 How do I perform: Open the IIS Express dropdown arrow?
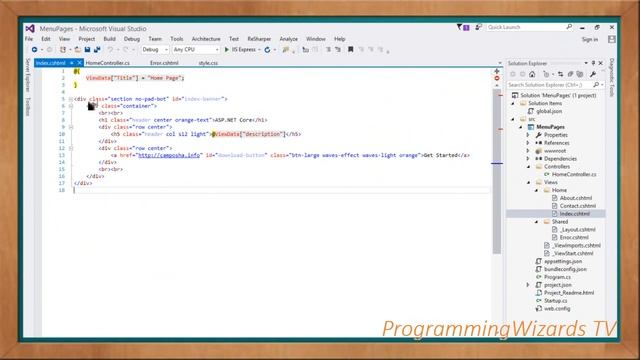click(x=259, y=49)
